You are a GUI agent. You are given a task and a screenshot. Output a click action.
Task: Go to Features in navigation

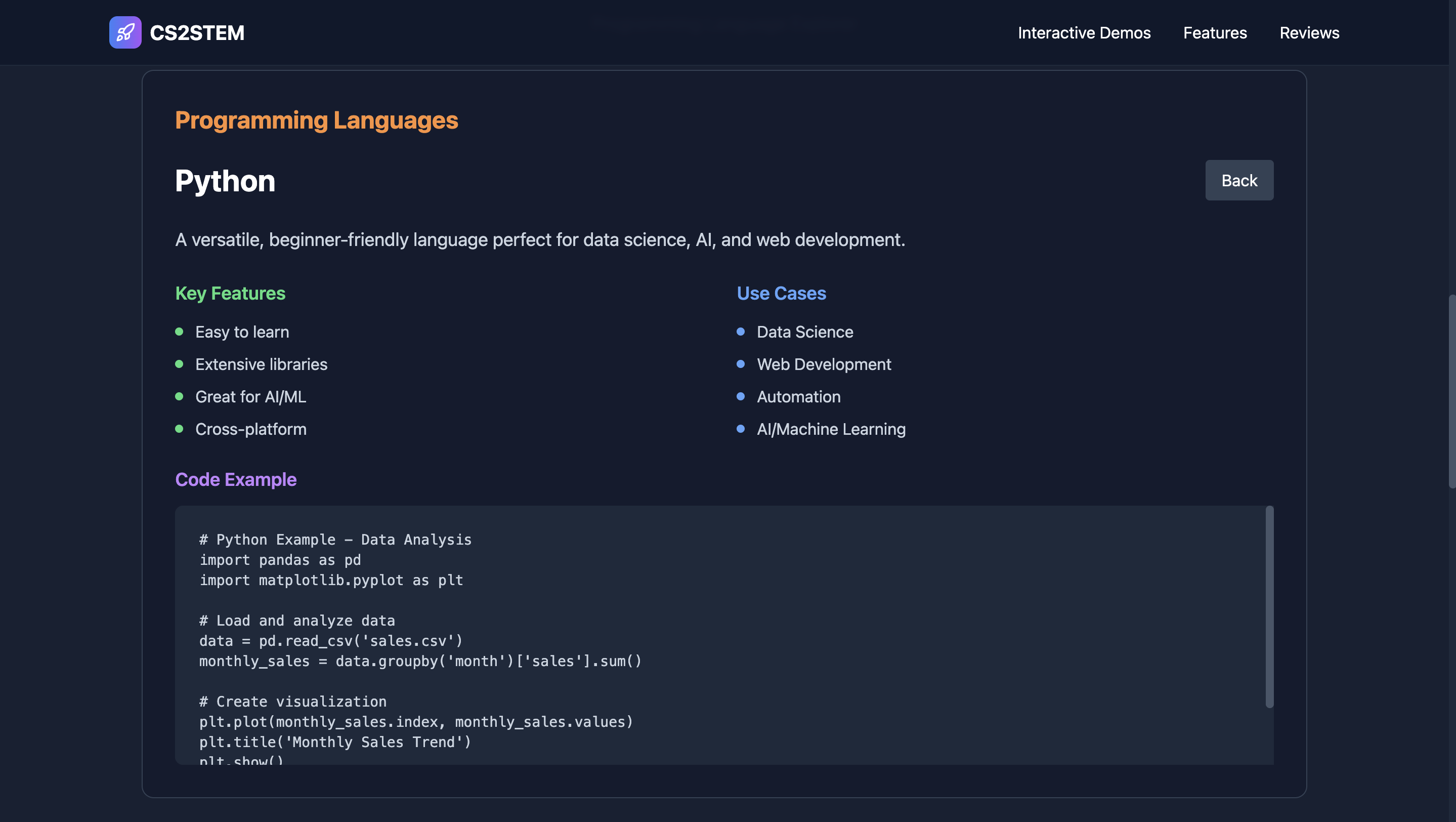(1215, 33)
